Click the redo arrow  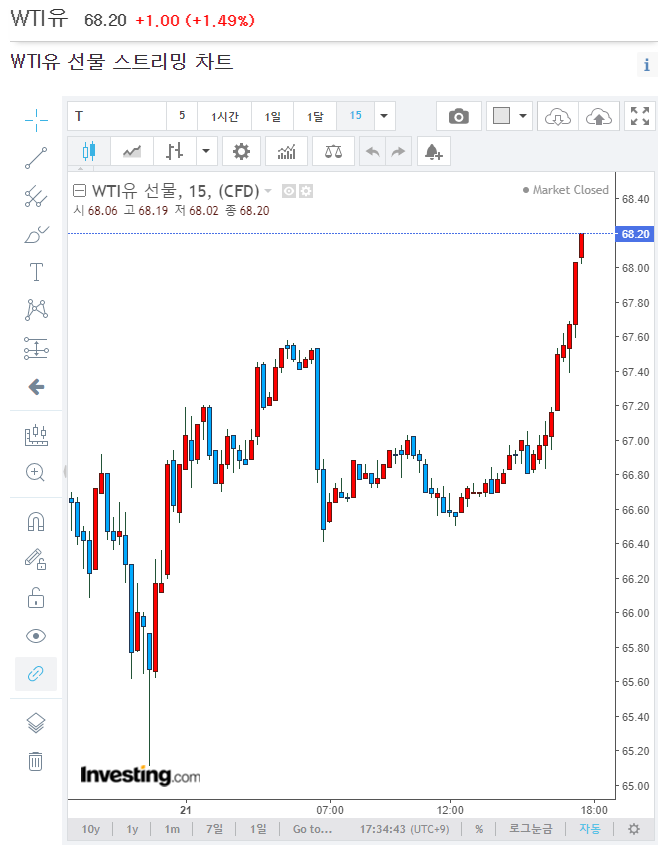[x=398, y=151]
